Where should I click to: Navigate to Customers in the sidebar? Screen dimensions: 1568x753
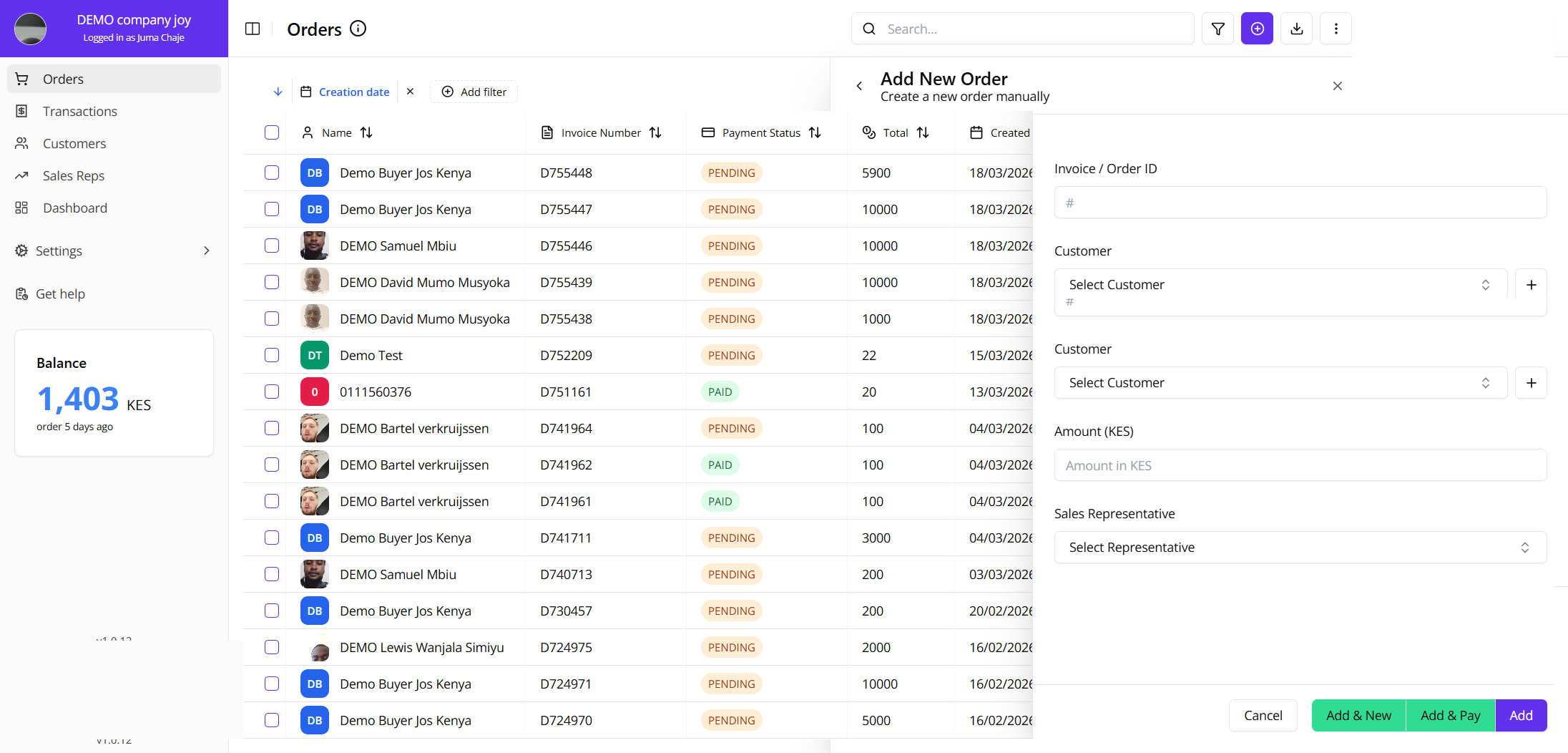[x=74, y=143]
